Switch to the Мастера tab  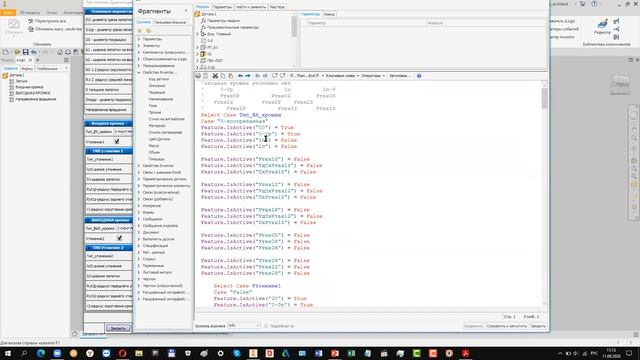click(278, 7)
